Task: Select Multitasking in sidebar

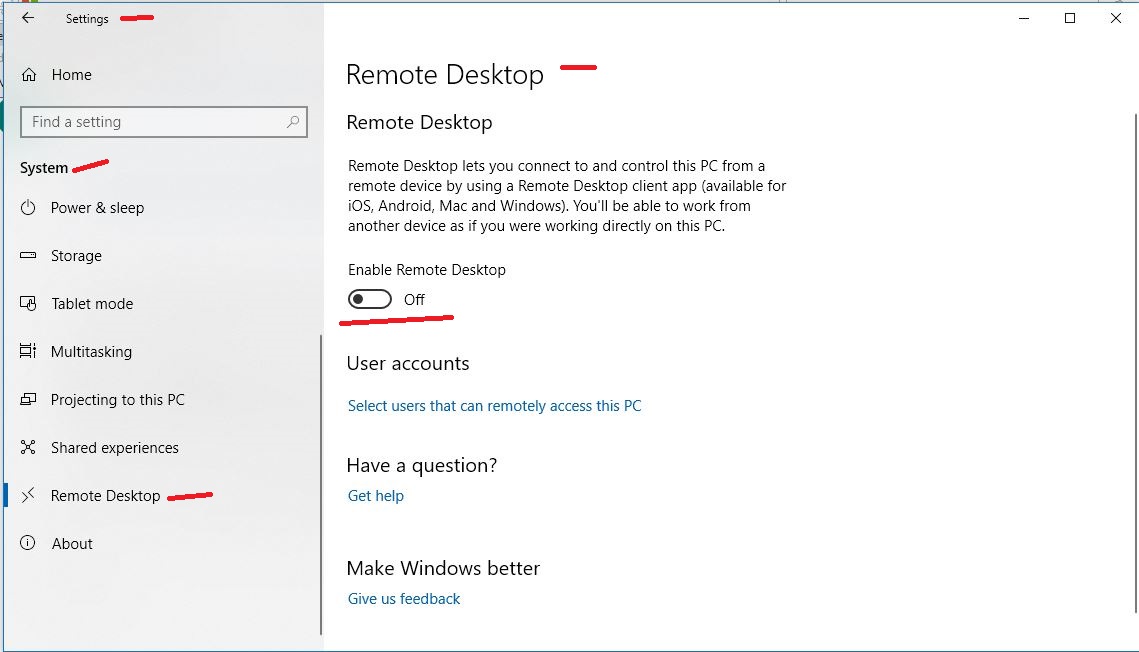Action: pos(92,351)
